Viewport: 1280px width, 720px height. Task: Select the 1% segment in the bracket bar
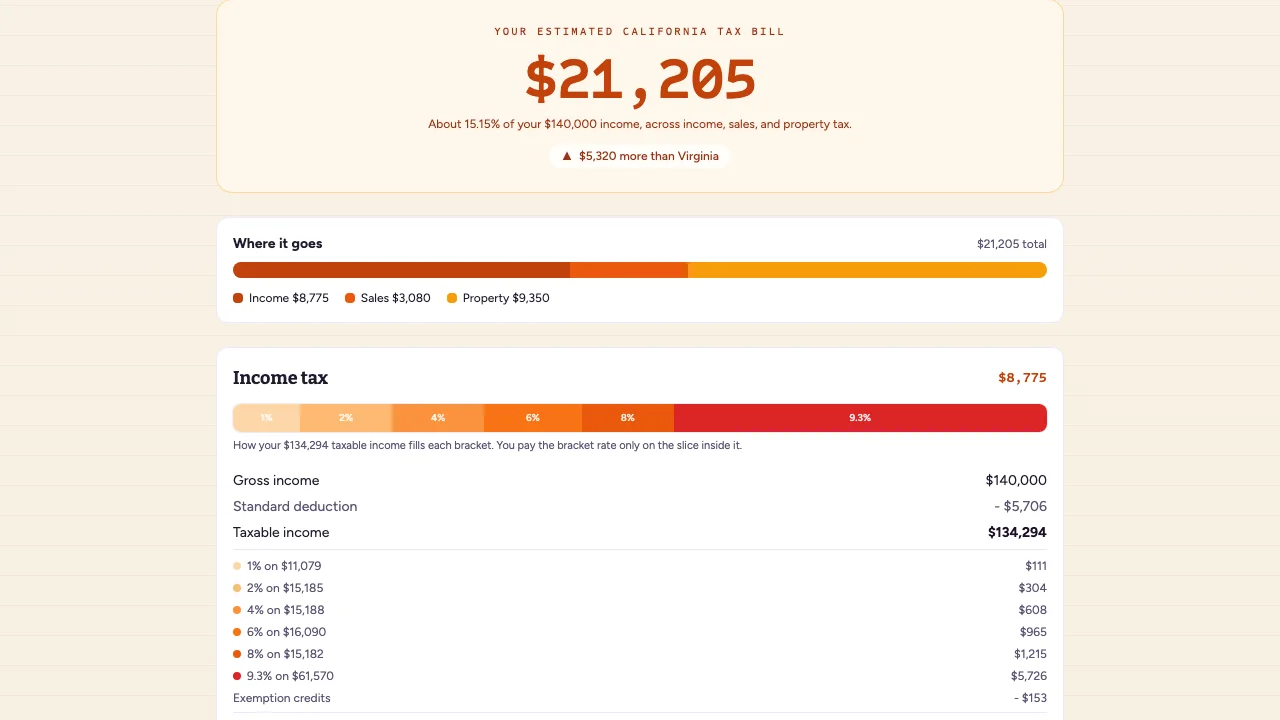point(267,418)
